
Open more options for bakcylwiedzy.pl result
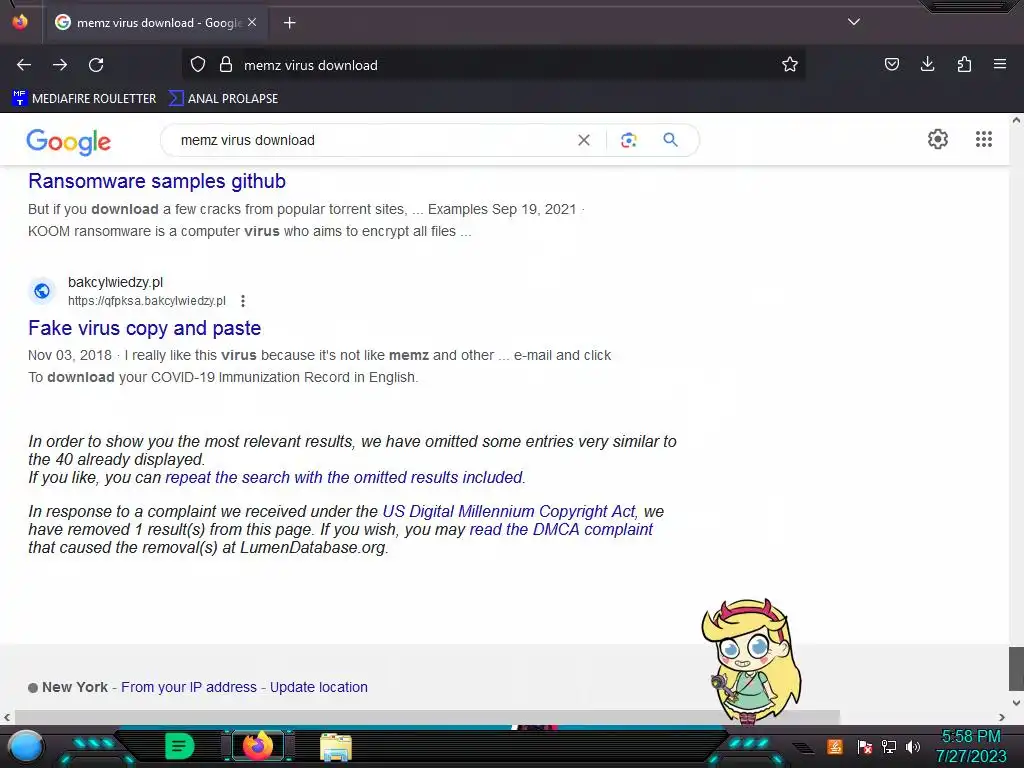(x=243, y=301)
